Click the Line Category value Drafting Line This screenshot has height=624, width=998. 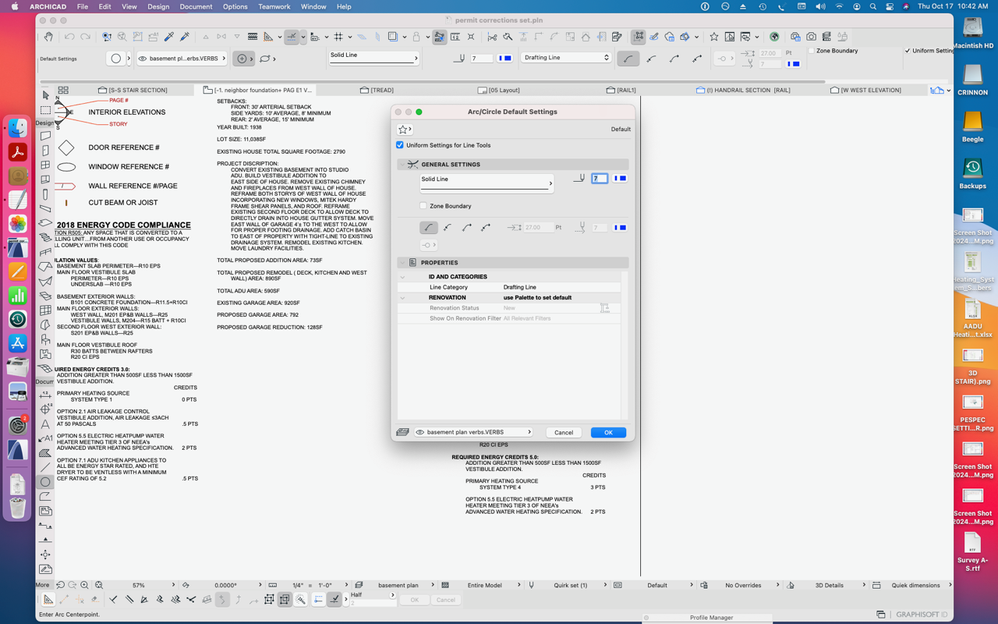click(520, 287)
